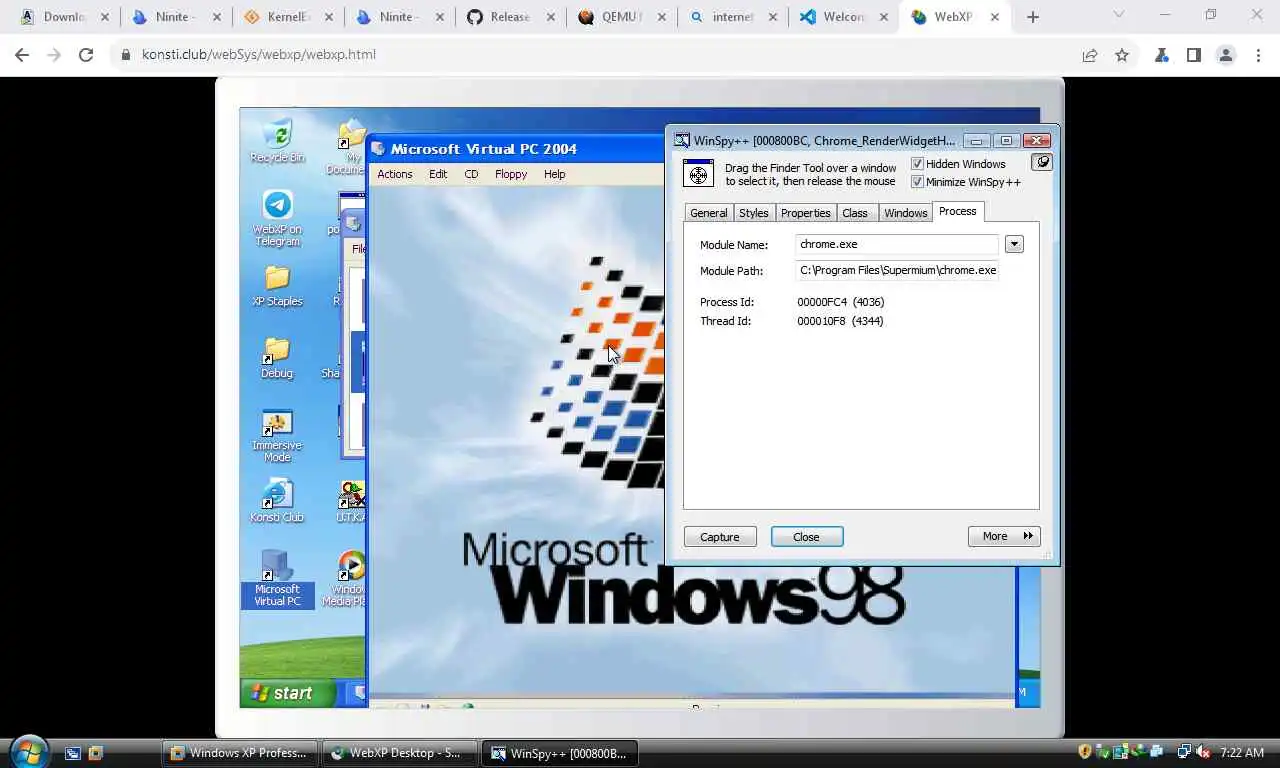Click the Close button in WinSpy++
1280x768 pixels.
tap(807, 537)
